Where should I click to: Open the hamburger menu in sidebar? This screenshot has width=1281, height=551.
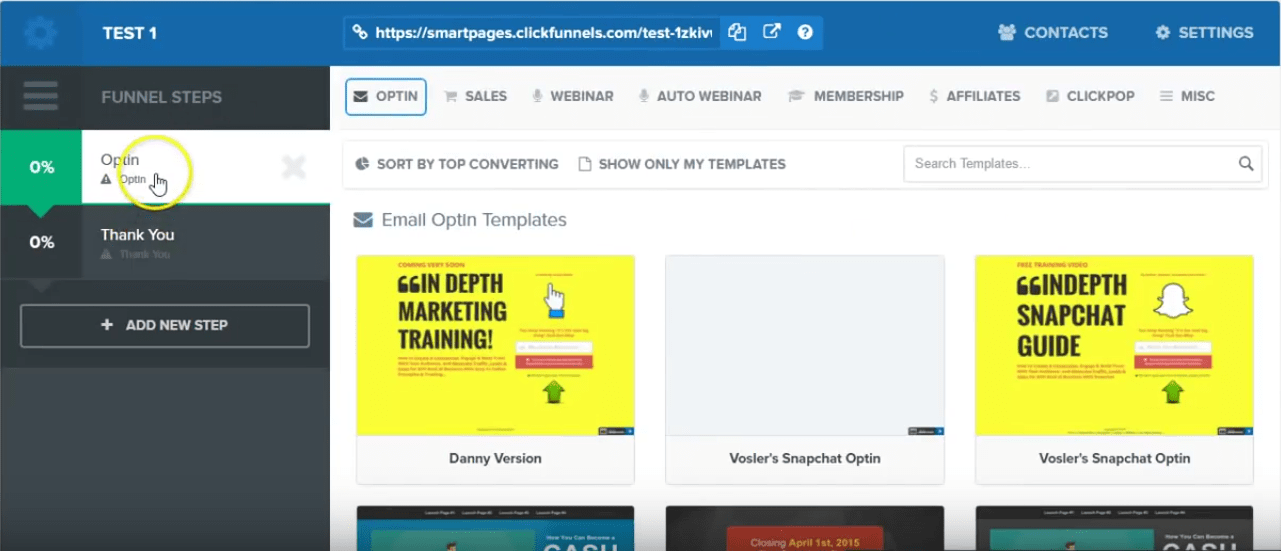[41, 97]
